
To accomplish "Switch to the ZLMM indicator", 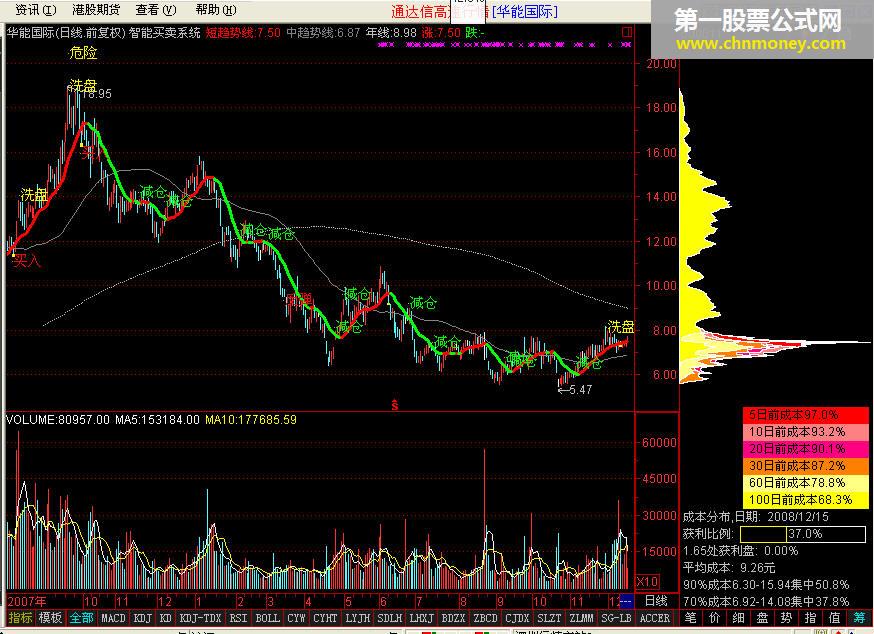I will click(x=582, y=618).
